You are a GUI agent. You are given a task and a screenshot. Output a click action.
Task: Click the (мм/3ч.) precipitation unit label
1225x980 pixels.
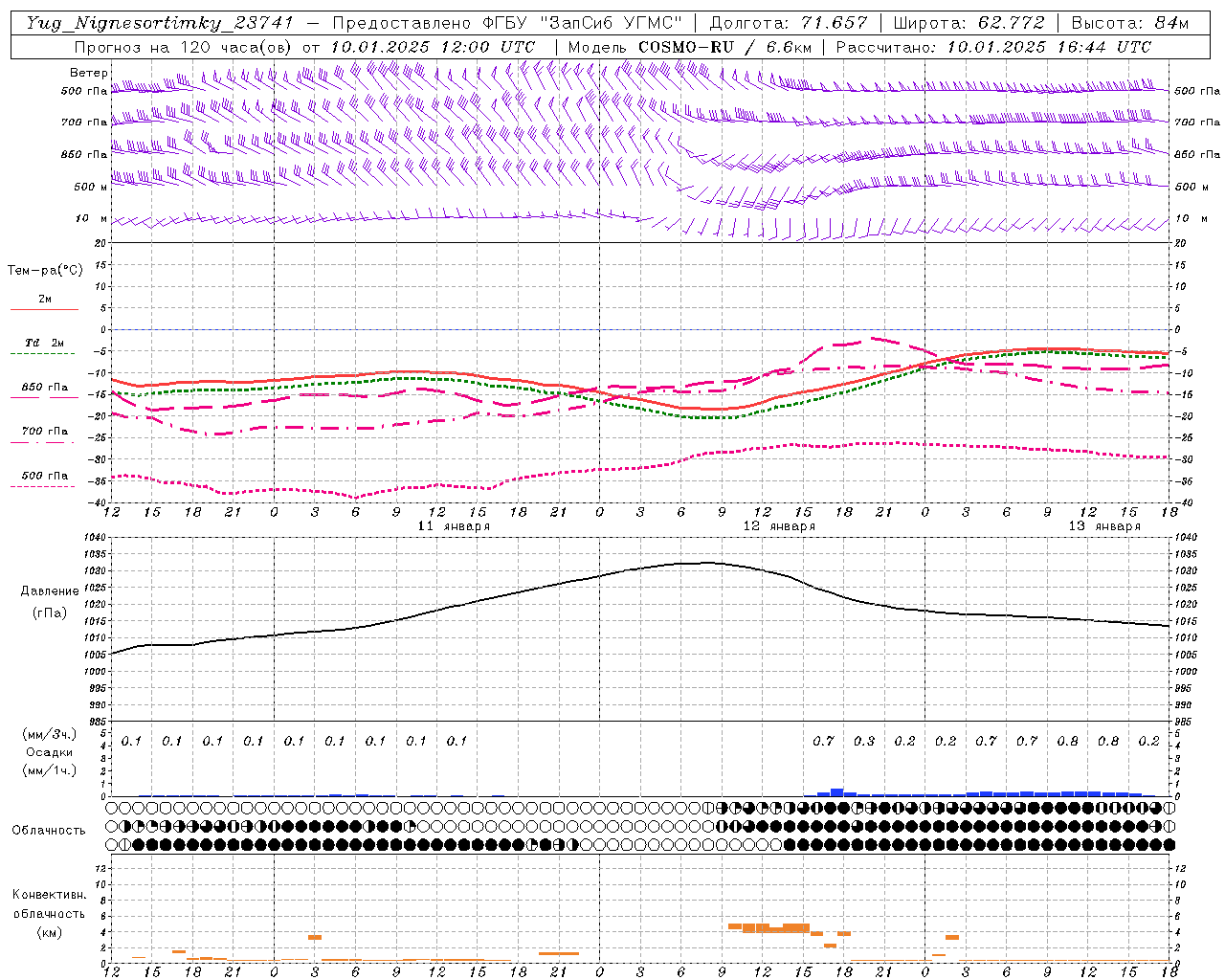click(x=51, y=734)
